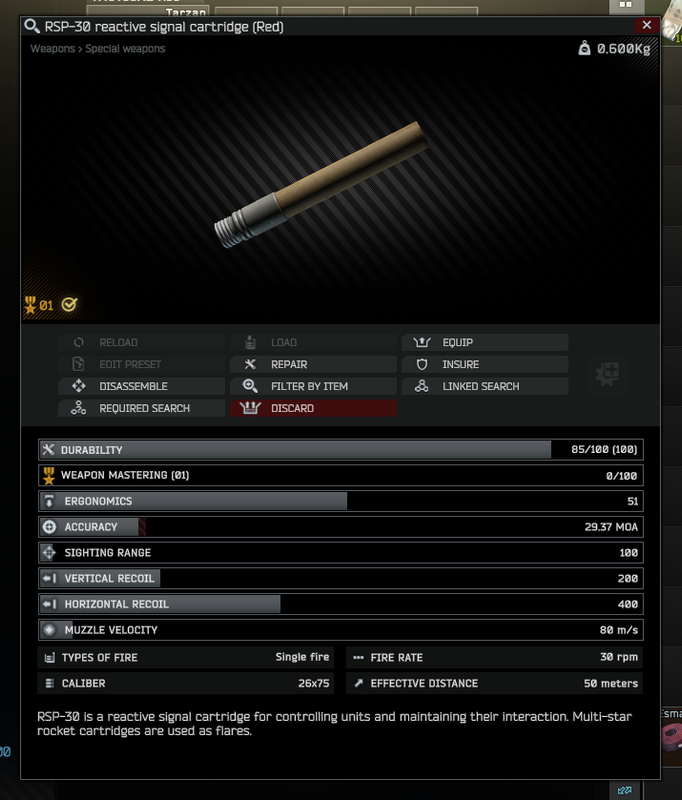The image size is (682, 800).
Task: Choose Disassemble option
Action: [x=141, y=386]
